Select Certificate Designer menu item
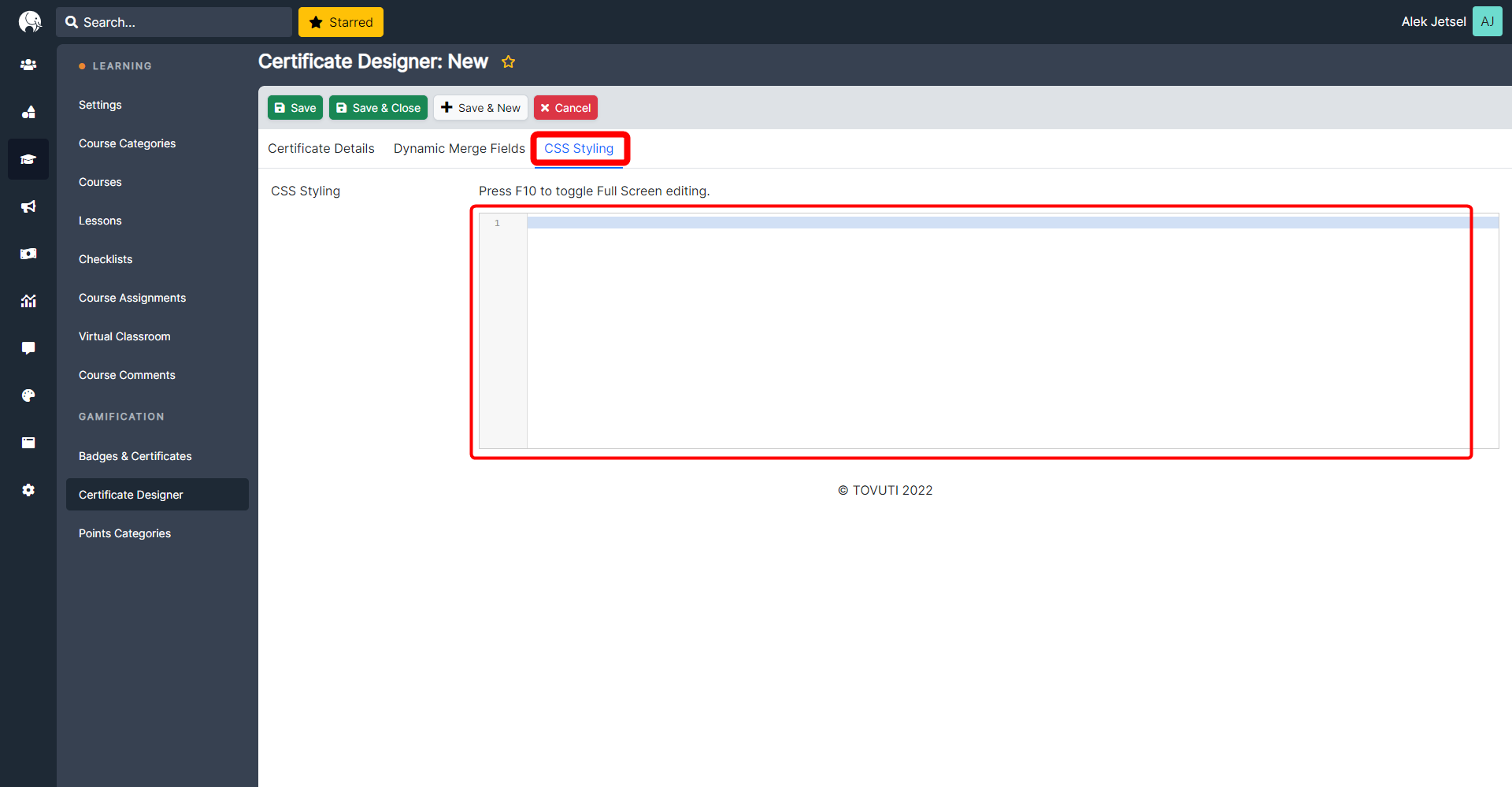Viewport: 1512px width, 787px height. point(157,495)
